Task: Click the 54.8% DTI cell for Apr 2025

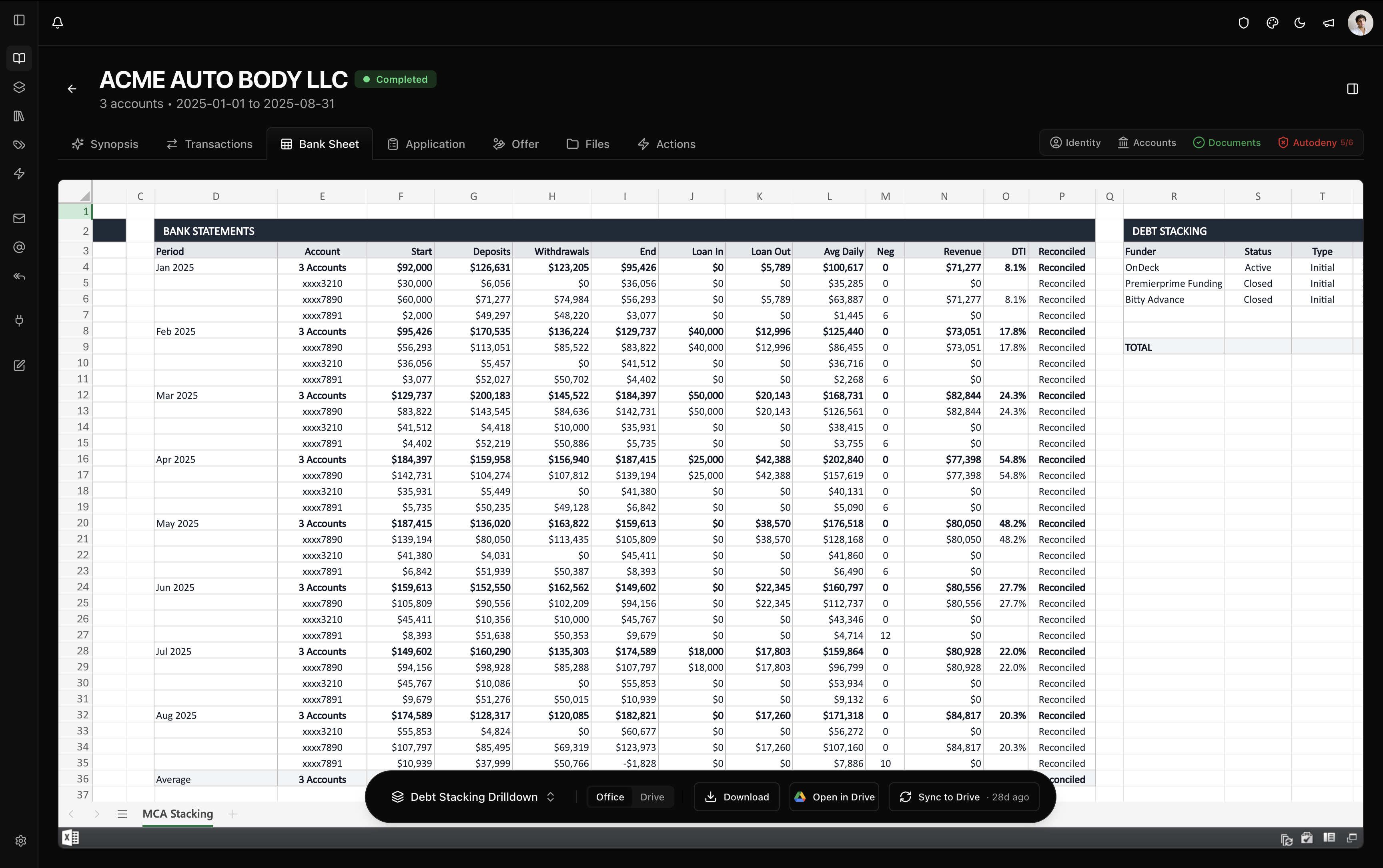Action: pyautogui.click(x=1006, y=459)
